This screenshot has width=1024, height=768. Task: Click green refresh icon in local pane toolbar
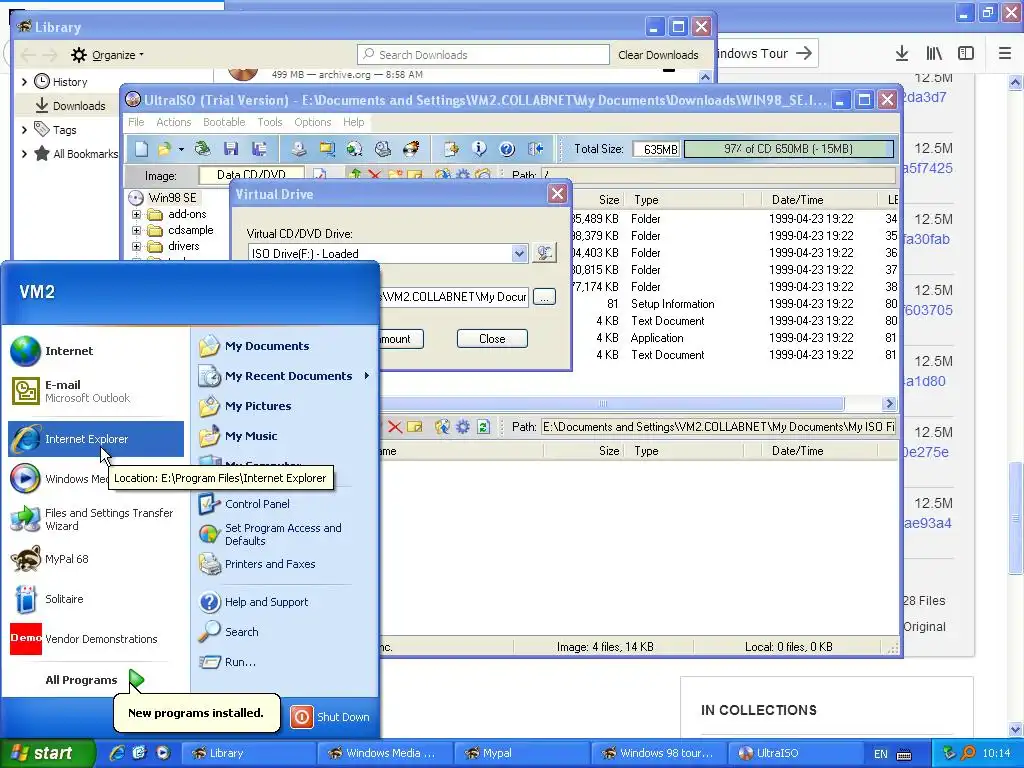point(483,427)
